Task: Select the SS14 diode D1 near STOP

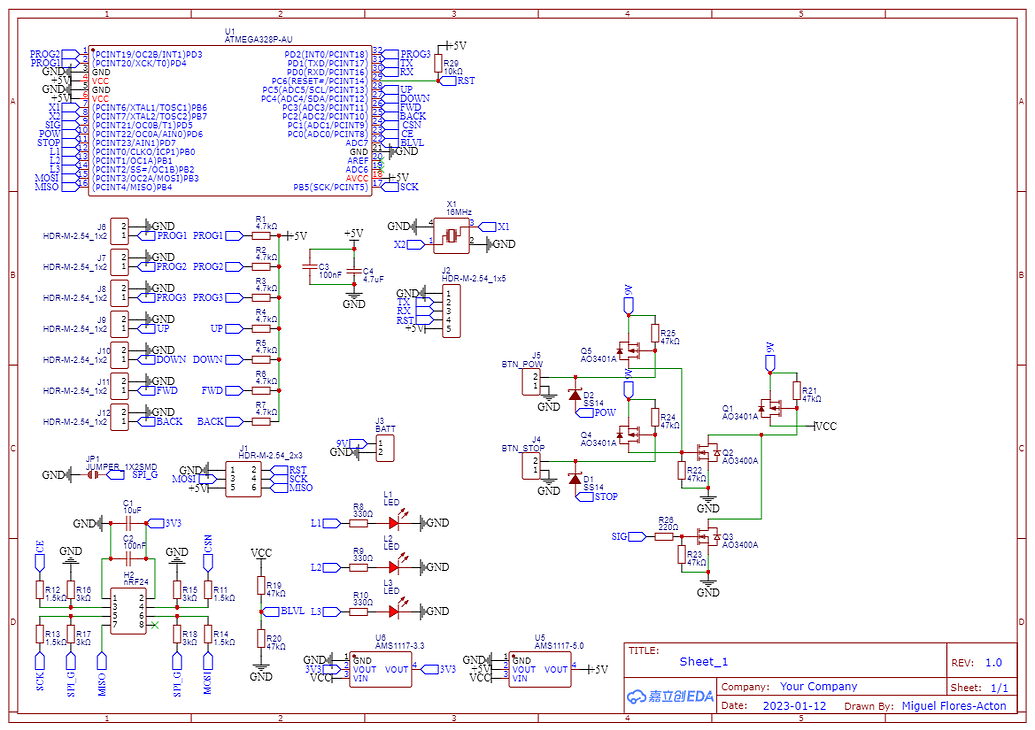Action: [573, 480]
